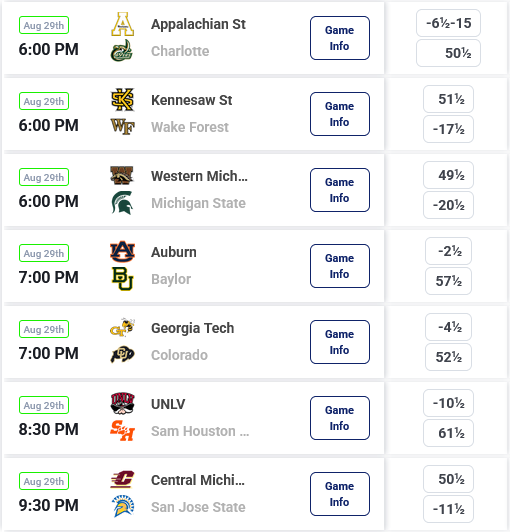The image size is (510, 532).
Task: Select the -17½ spread for Wake Forest
Action: [448, 129]
